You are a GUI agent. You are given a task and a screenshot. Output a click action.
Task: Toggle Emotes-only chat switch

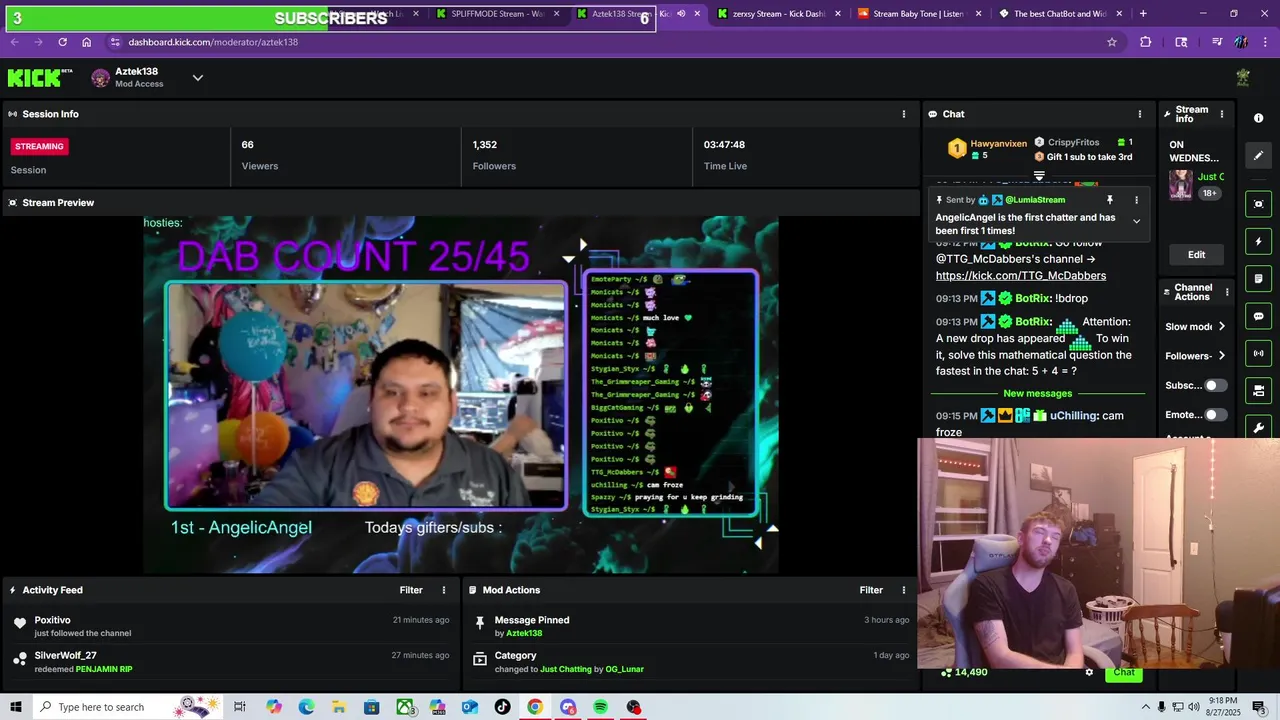pyautogui.click(x=1215, y=414)
